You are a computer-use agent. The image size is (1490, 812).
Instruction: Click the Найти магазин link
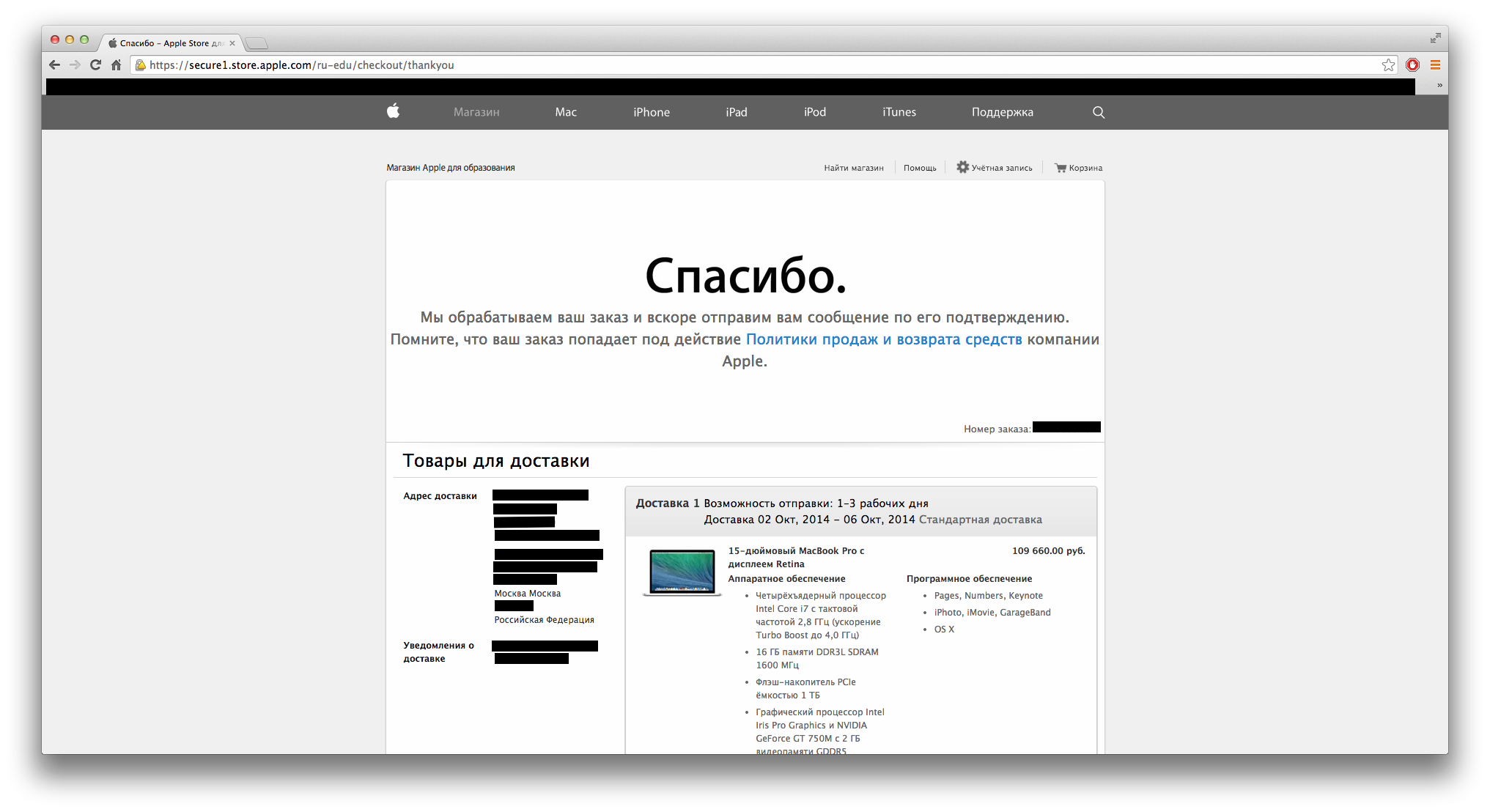854,168
